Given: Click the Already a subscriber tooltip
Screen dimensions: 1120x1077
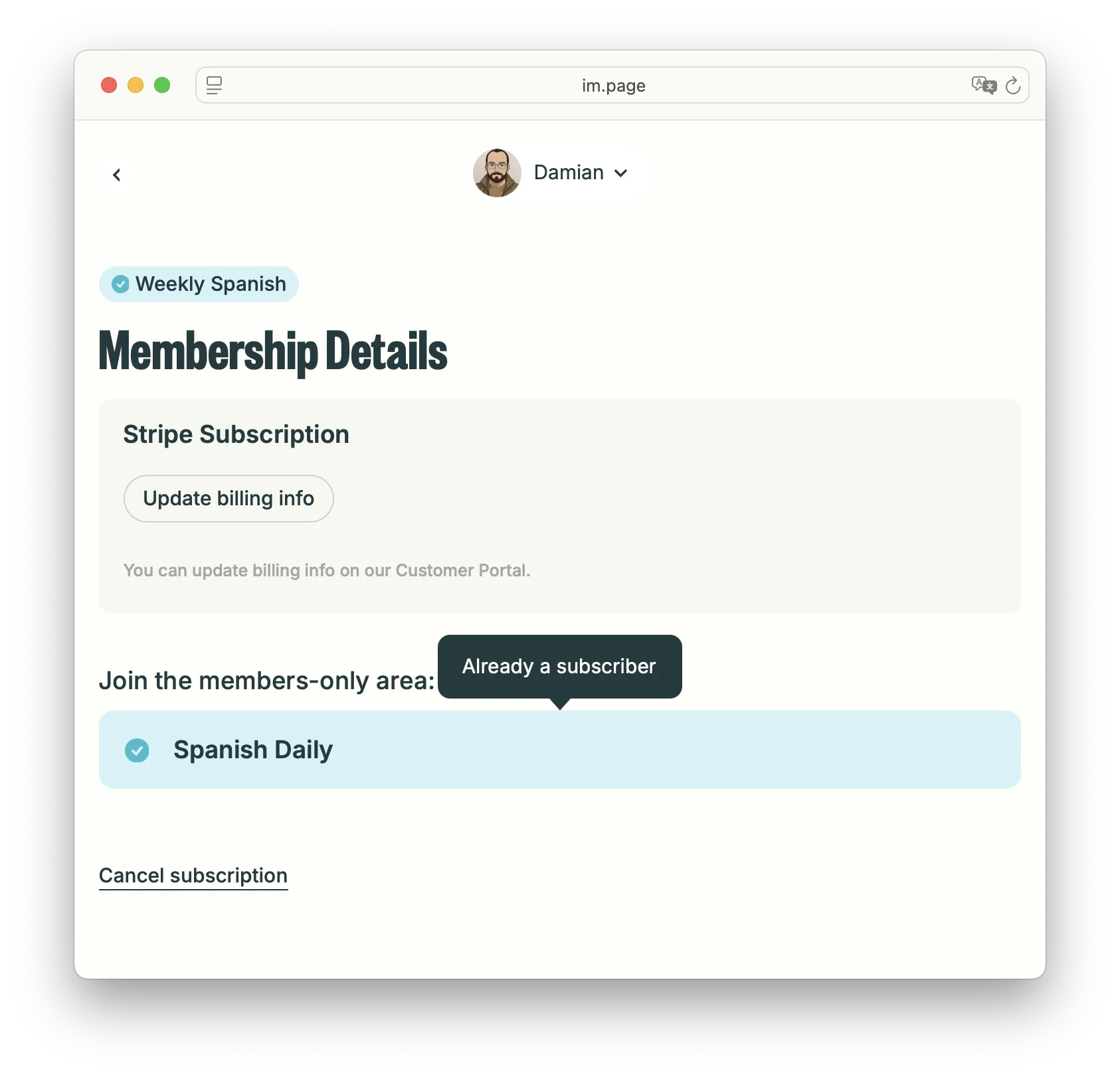Looking at the screenshot, I should pyautogui.click(x=559, y=667).
